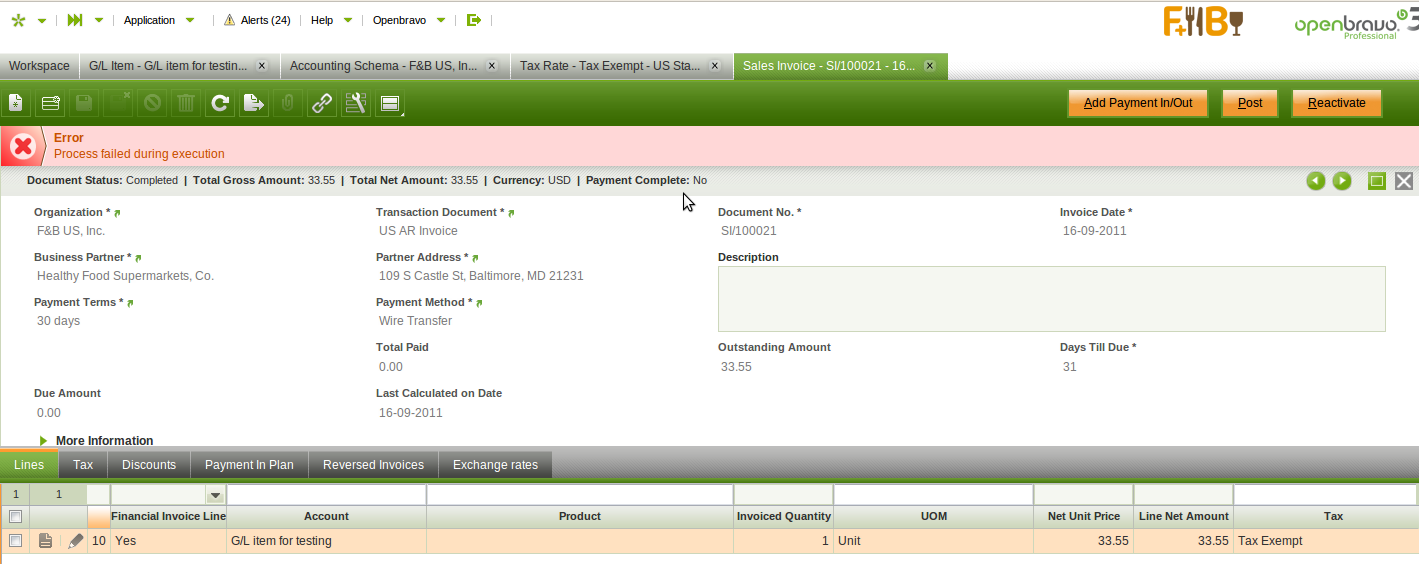Close the G/L Item tab
Screen dimensions: 1426x564
coord(261,66)
